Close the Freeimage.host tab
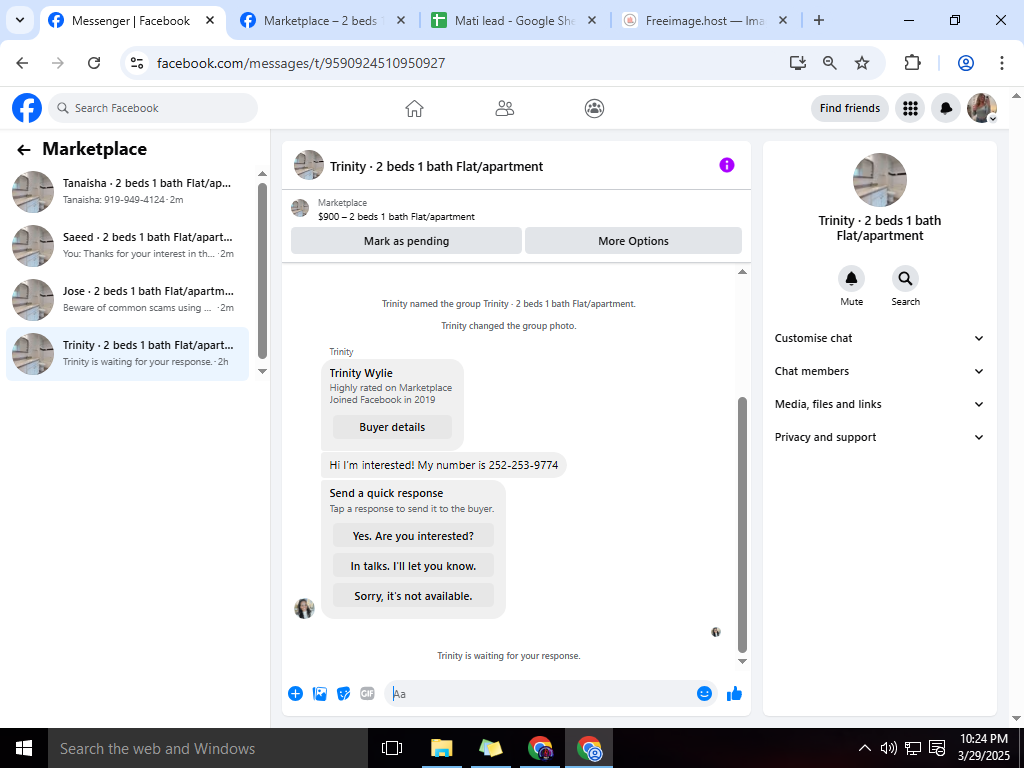This screenshot has width=1024, height=768. pos(783,20)
